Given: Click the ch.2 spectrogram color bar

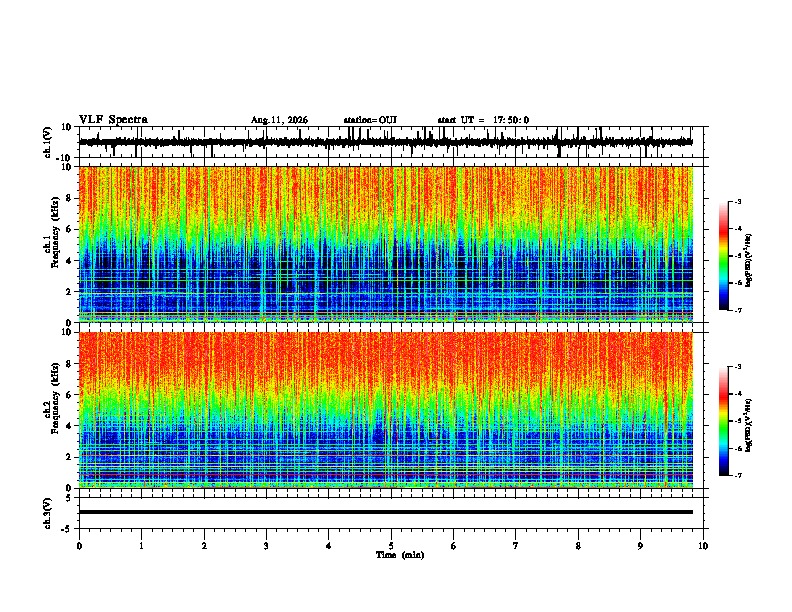Looking at the screenshot, I should click(724, 421).
